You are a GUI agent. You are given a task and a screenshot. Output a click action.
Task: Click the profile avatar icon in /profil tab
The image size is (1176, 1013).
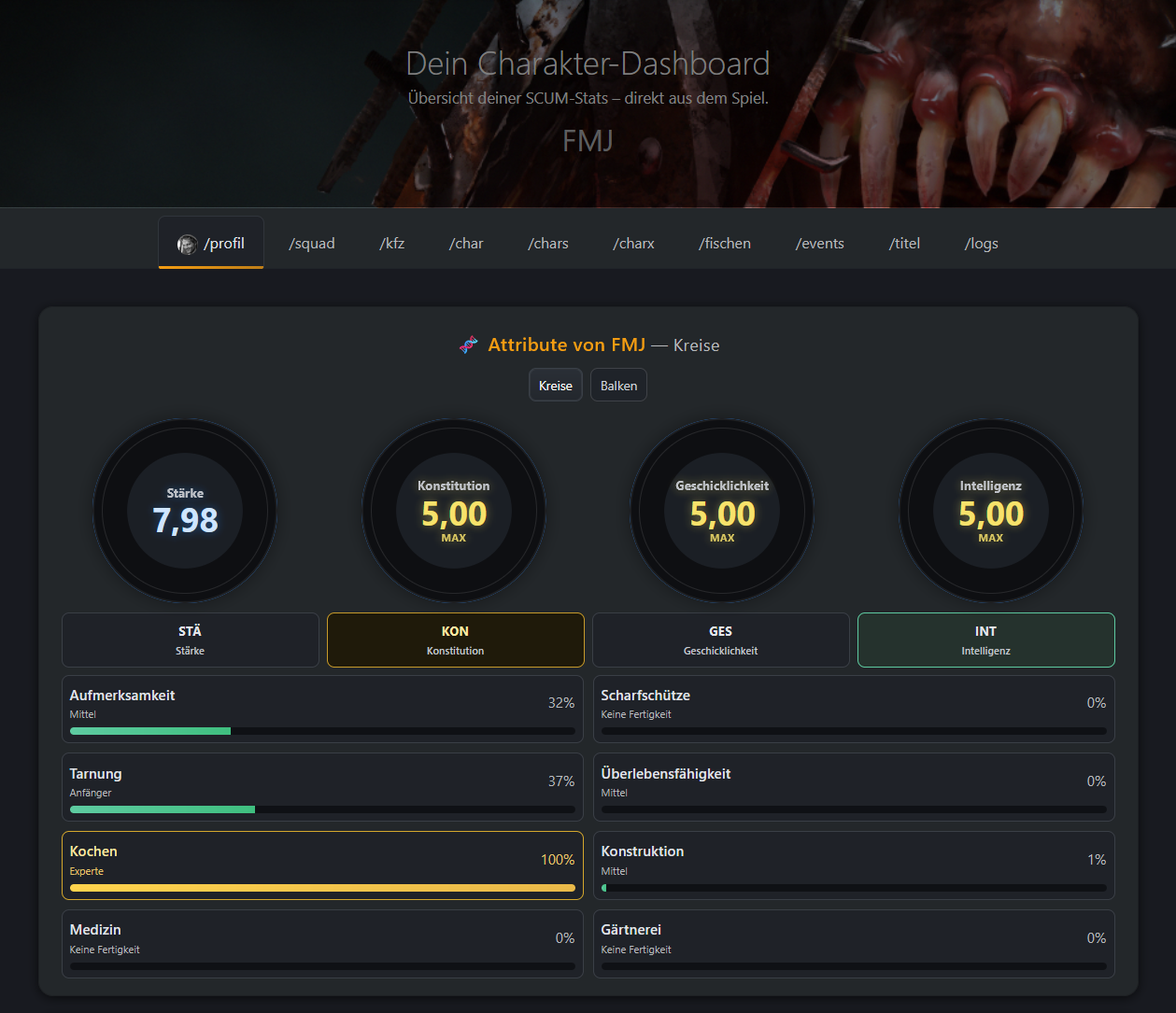pyautogui.click(x=187, y=244)
